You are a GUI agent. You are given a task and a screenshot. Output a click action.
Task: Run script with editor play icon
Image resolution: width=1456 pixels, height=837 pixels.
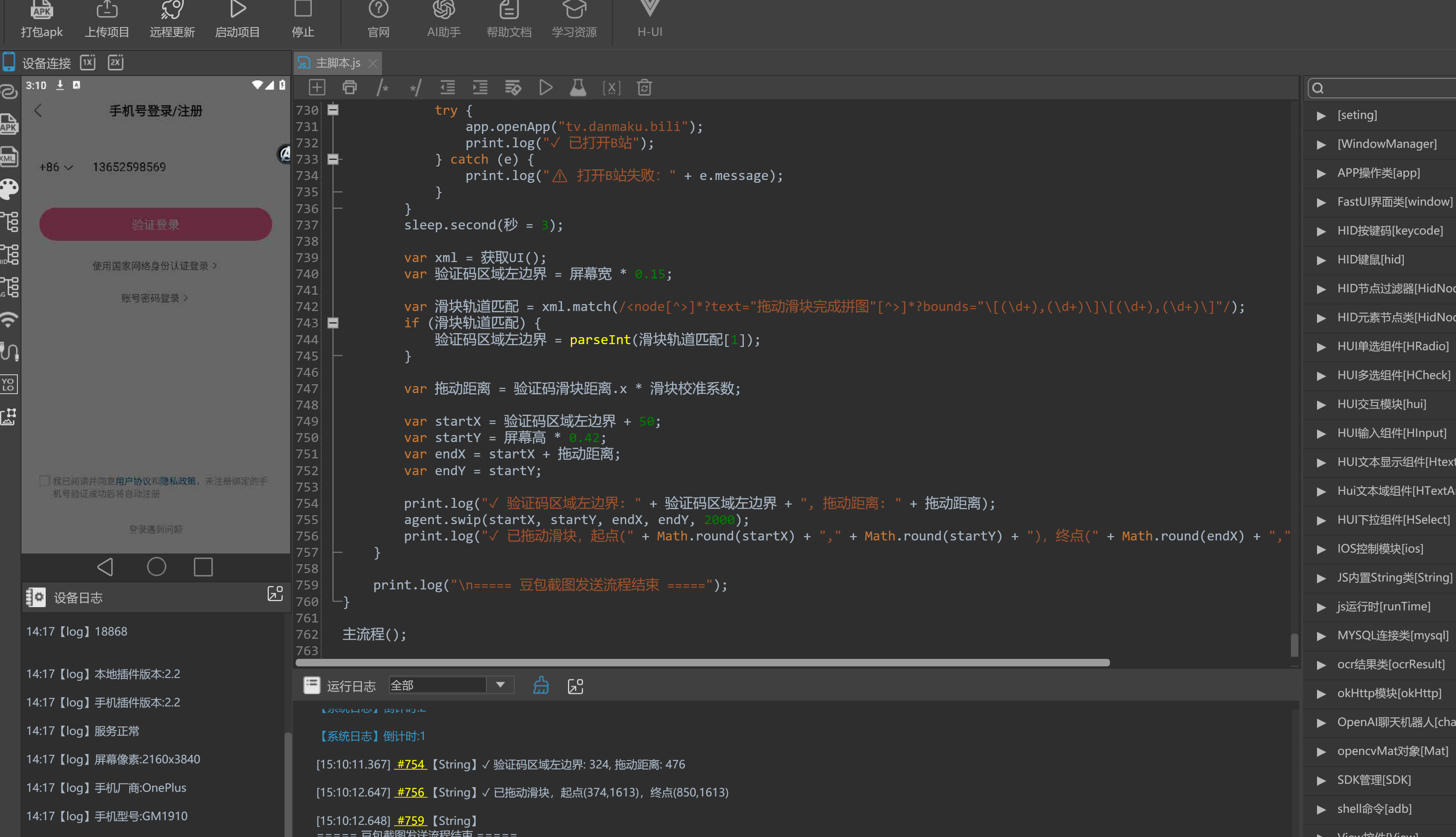546,87
